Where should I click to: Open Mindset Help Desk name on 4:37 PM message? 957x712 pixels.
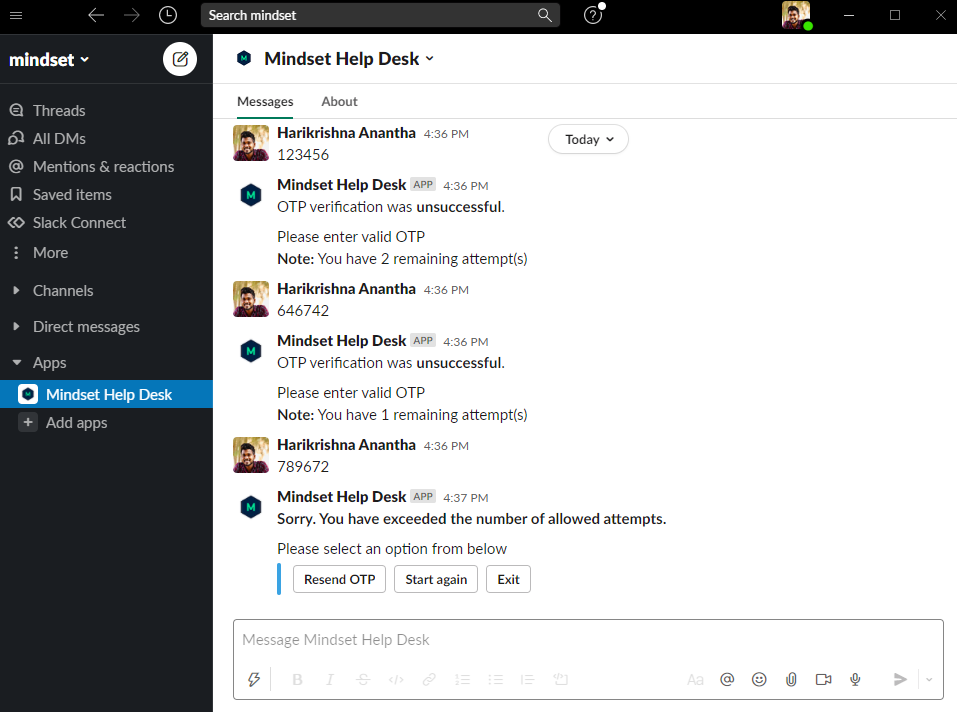point(341,497)
